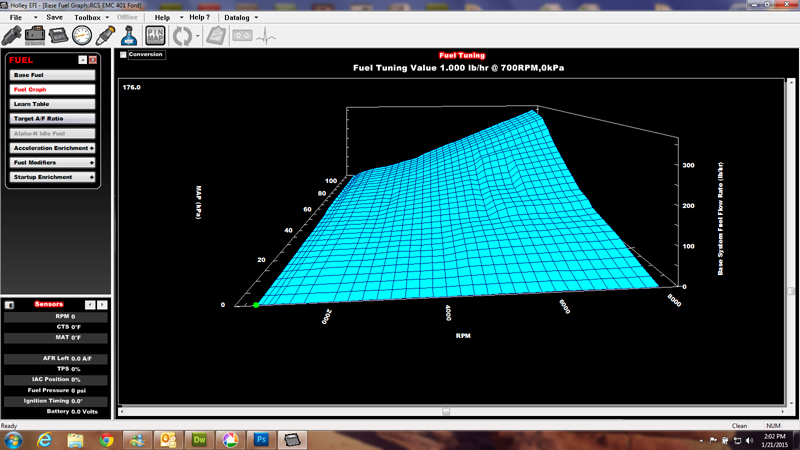The width and height of the screenshot is (800, 450).
Task: Open the Help menu
Action: click(x=162, y=18)
